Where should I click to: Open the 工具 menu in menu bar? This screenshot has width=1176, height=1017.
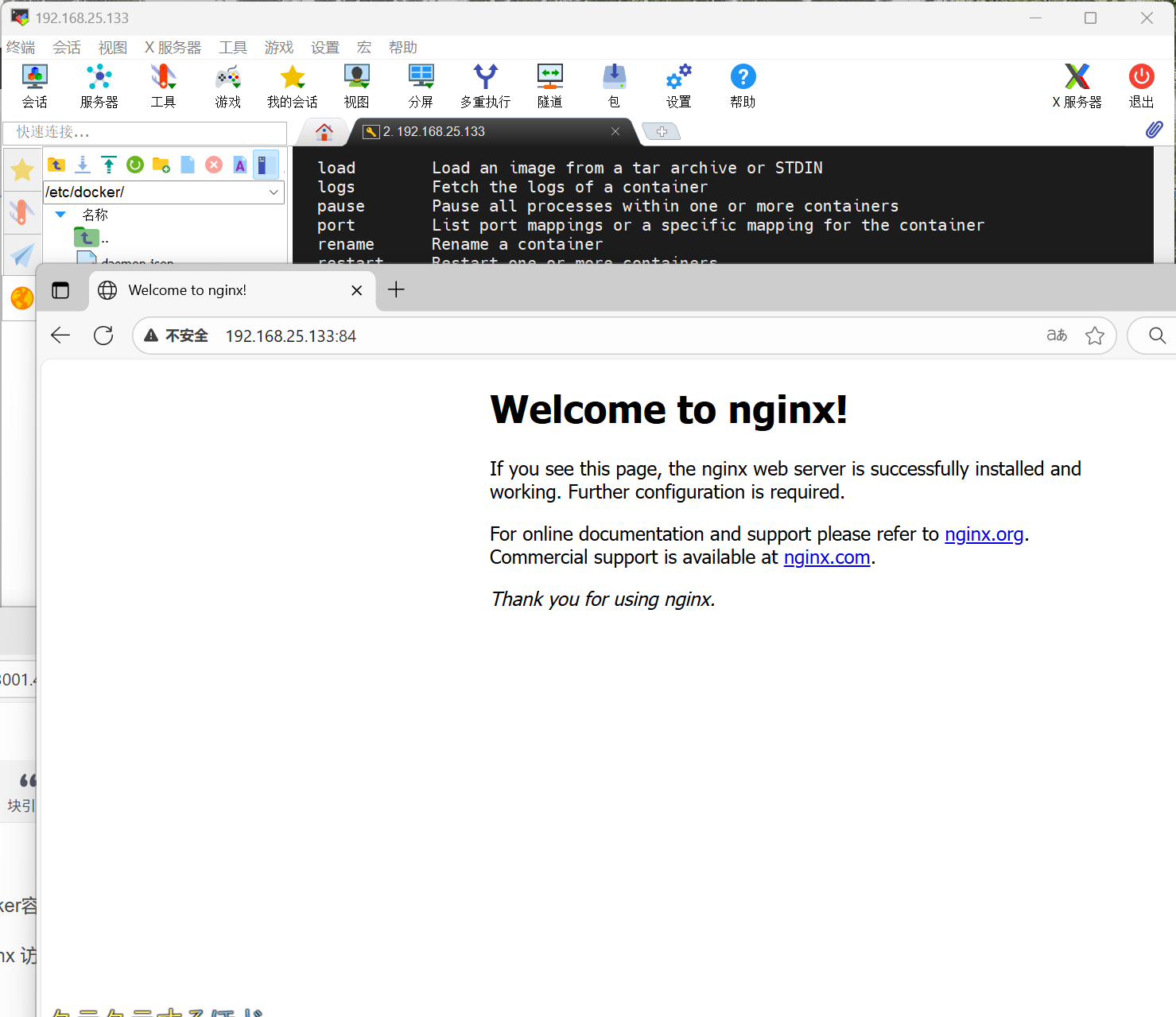(233, 48)
